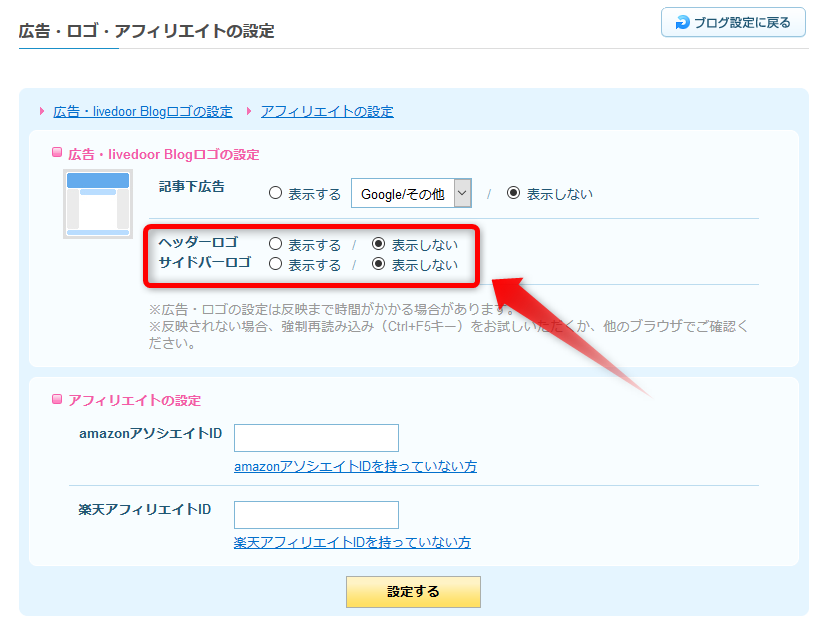Focus the 楽天アフィリエイトID input field
This screenshot has height=628, width=827.
pos(316,515)
